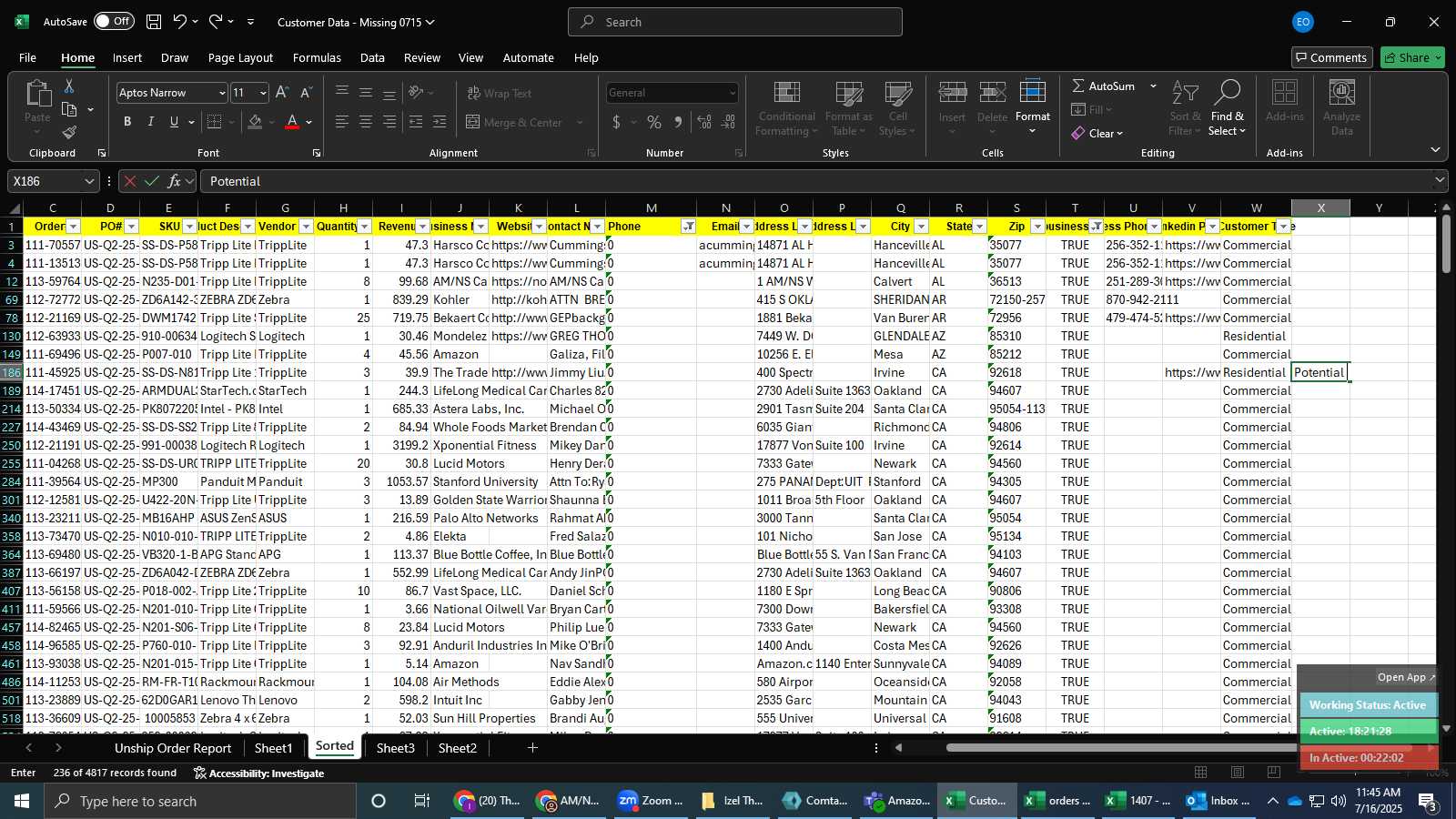Confirm entry with the checkmark
This screenshot has height=819, width=1456.
point(152,181)
